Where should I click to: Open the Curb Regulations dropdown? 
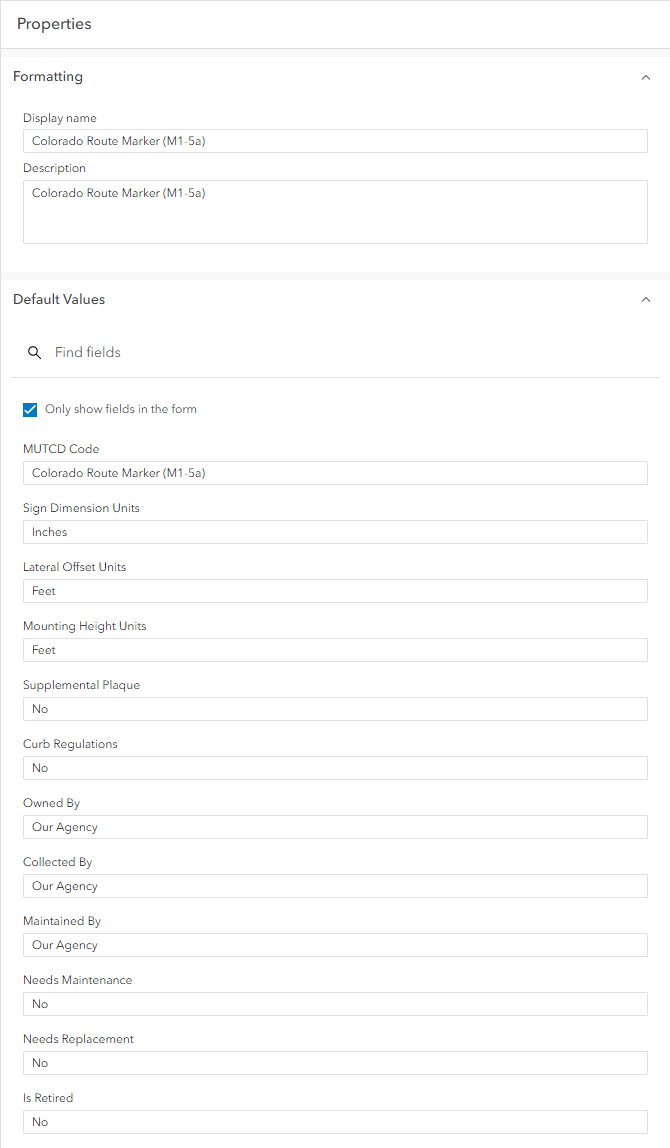point(335,767)
